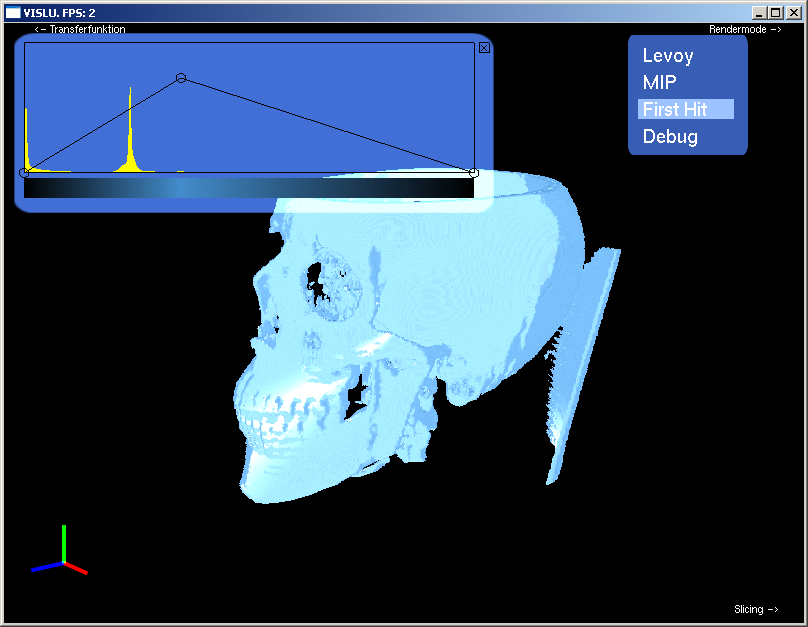Collapse the Transferfunktion panel via its label

[80, 29]
